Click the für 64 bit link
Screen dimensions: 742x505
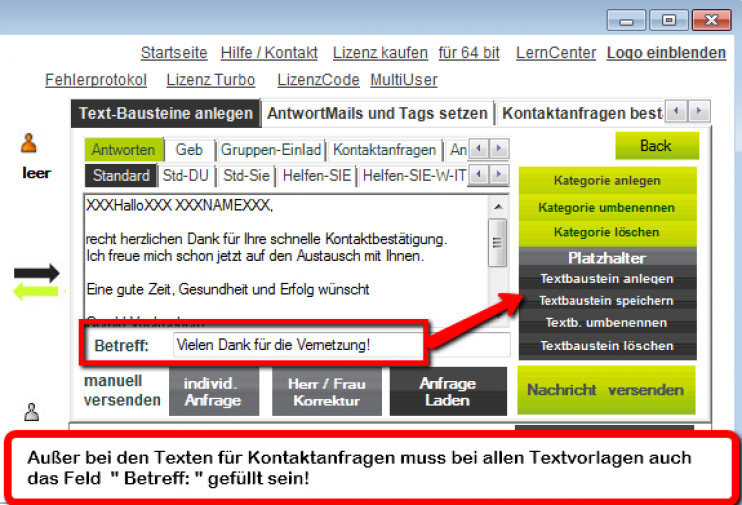(469, 53)
